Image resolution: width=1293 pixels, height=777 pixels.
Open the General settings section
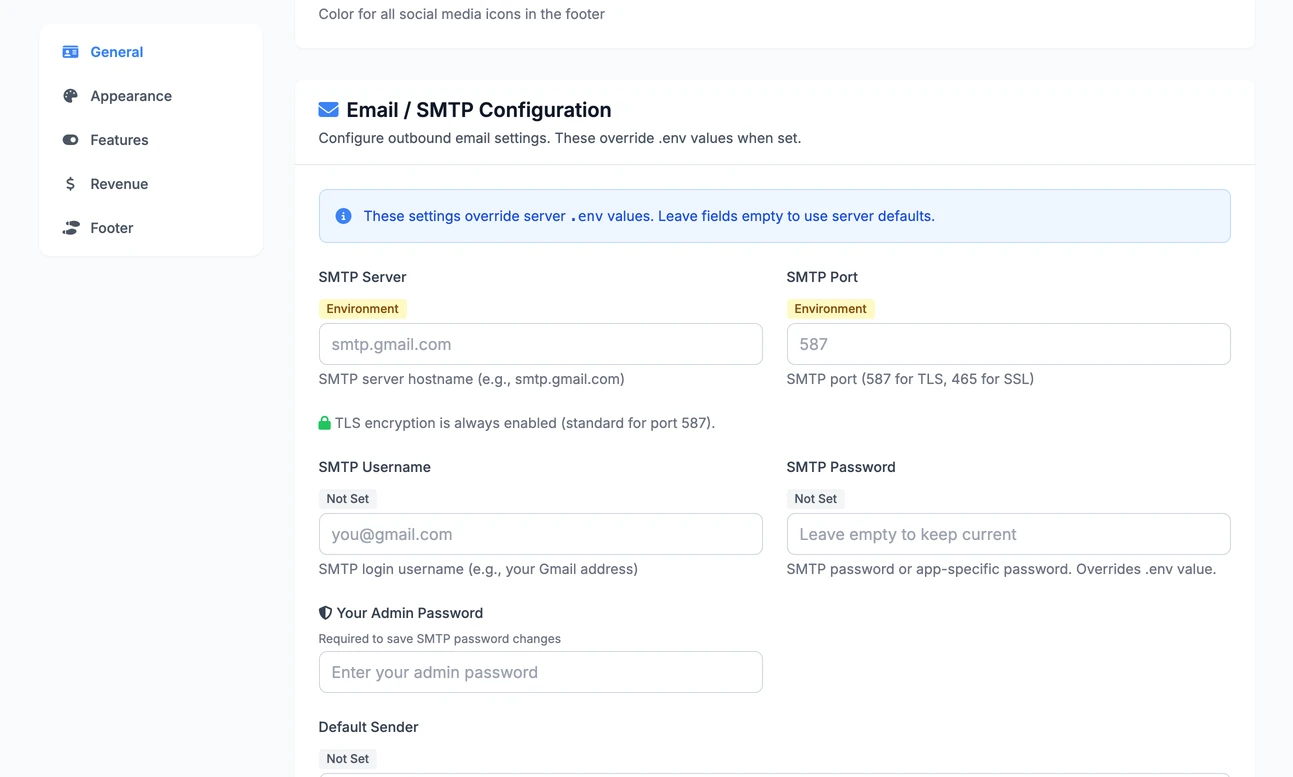coord(151,52)
